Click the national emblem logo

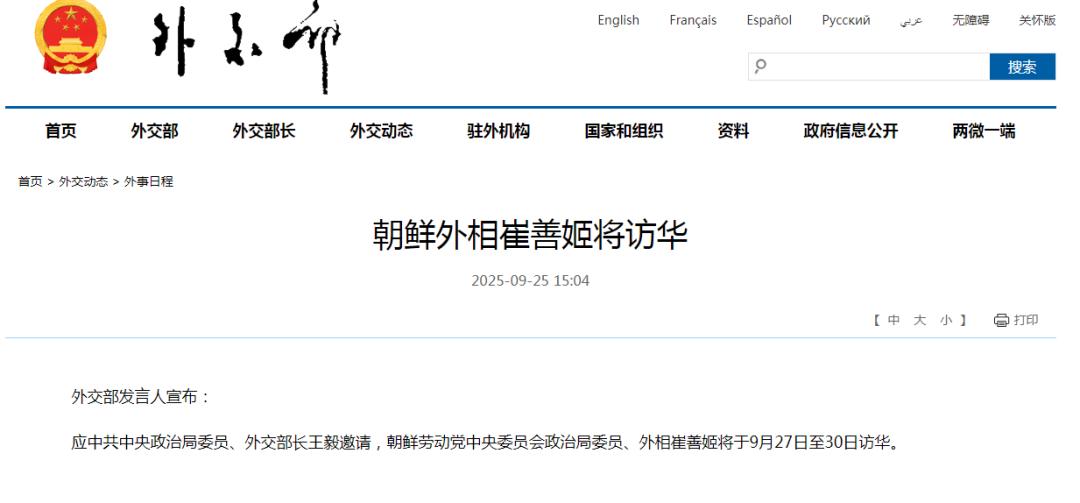[x=70, y=37]
